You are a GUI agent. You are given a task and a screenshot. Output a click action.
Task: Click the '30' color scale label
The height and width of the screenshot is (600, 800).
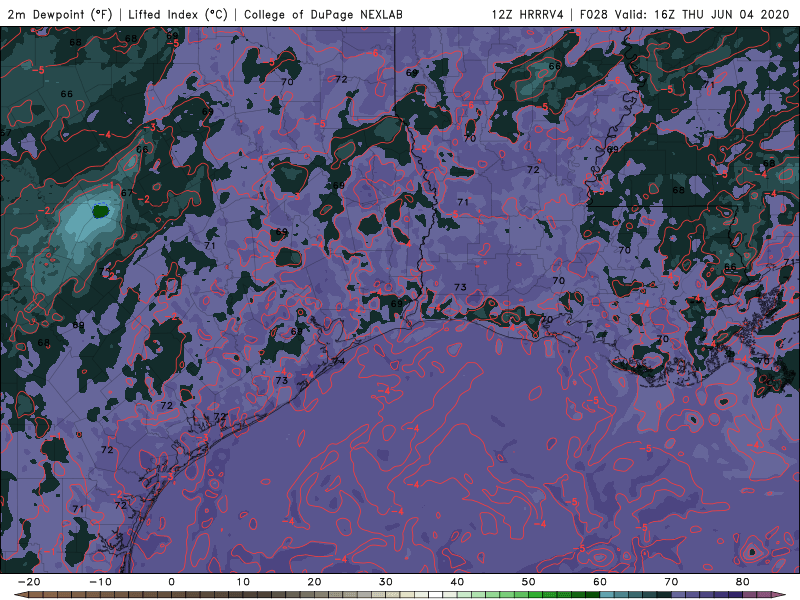click(386, 582)
